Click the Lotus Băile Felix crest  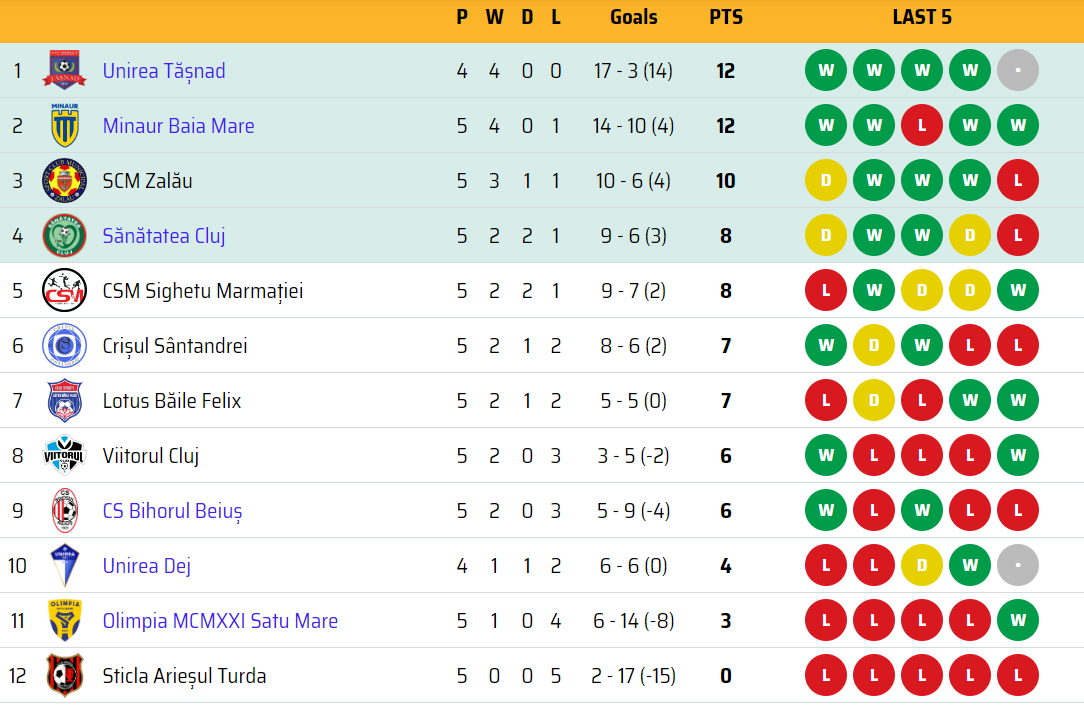[64, 401]
